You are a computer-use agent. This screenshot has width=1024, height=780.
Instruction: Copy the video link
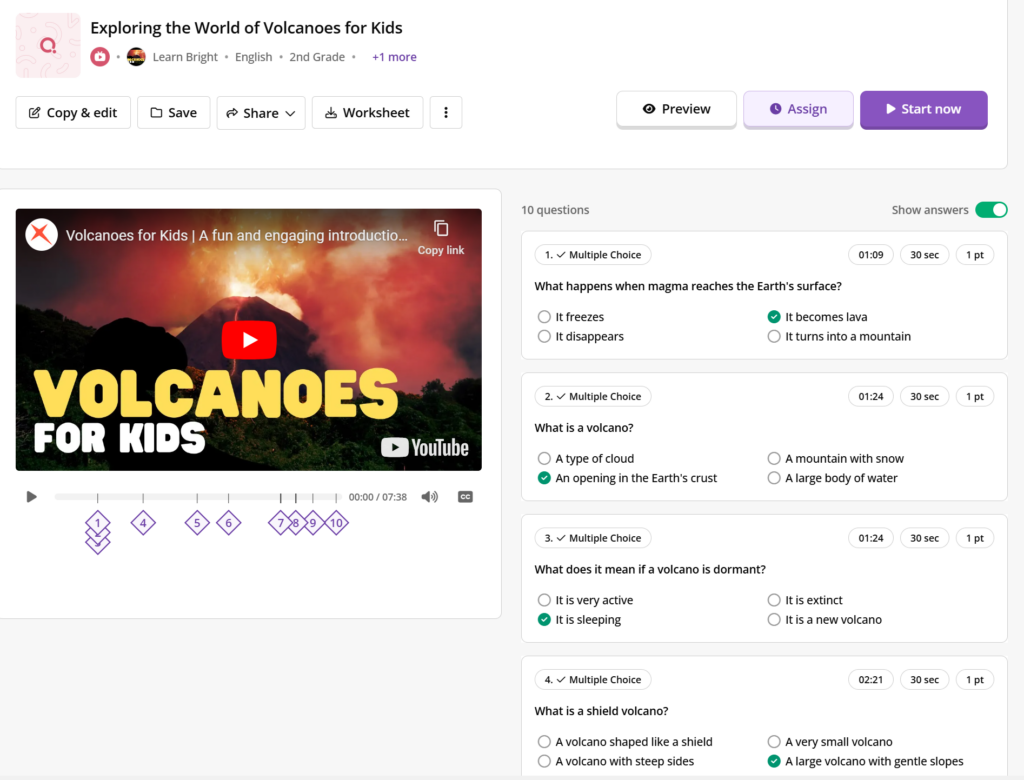coord(440,236)
